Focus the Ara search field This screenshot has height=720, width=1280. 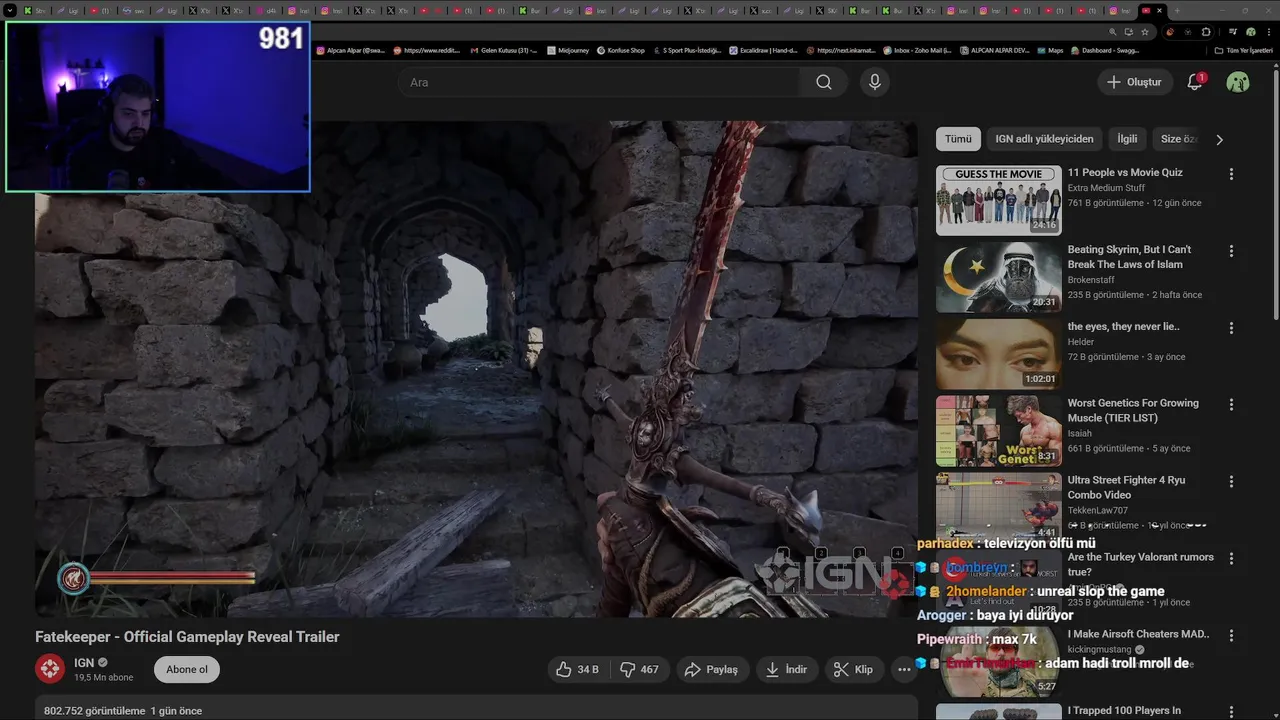[x=600, y=82]
